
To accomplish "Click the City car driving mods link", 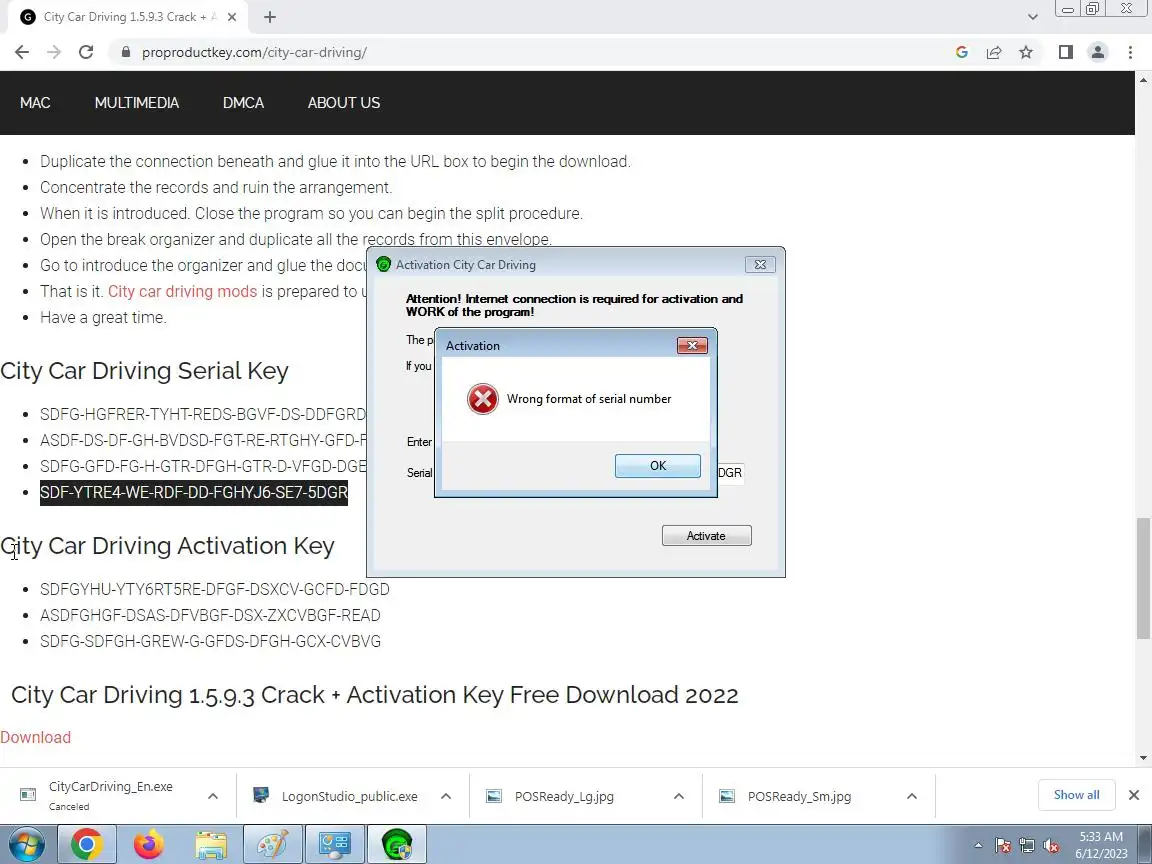I will point(182,292).
